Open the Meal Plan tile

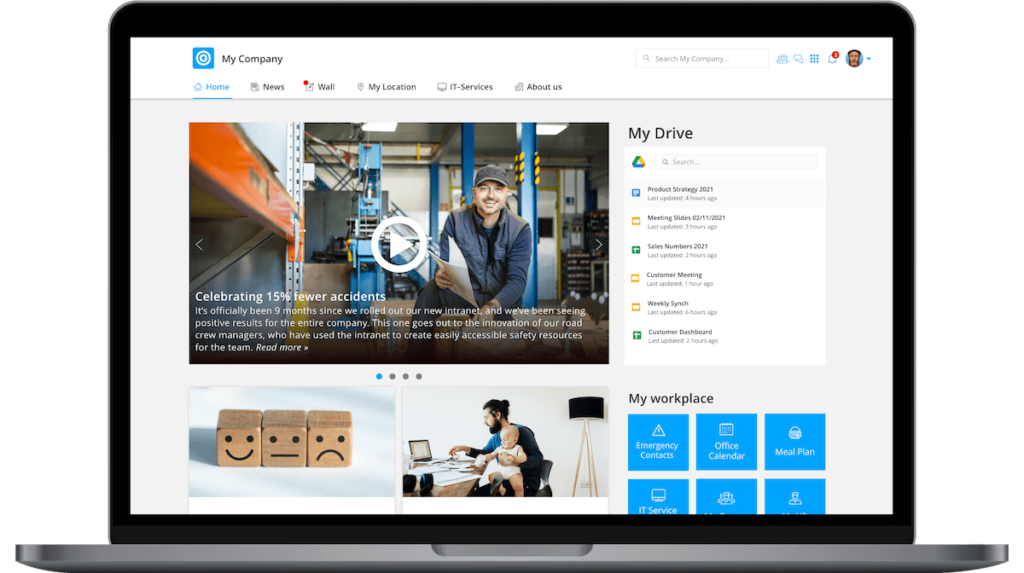795,442
